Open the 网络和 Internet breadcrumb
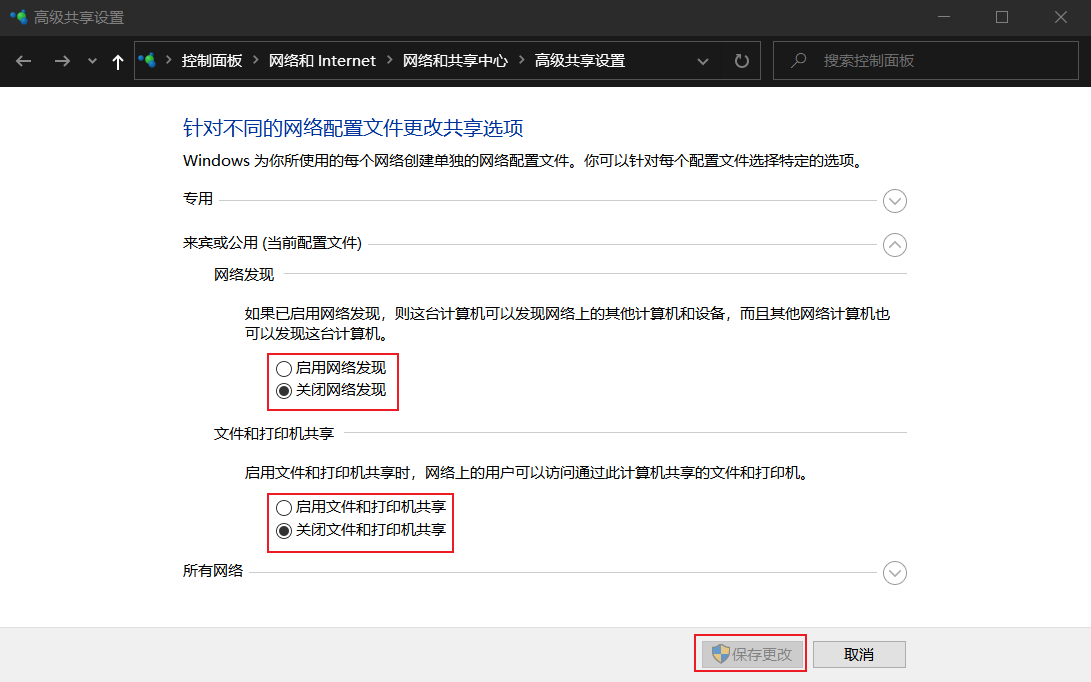1091x682 pixels. (322, 61)
